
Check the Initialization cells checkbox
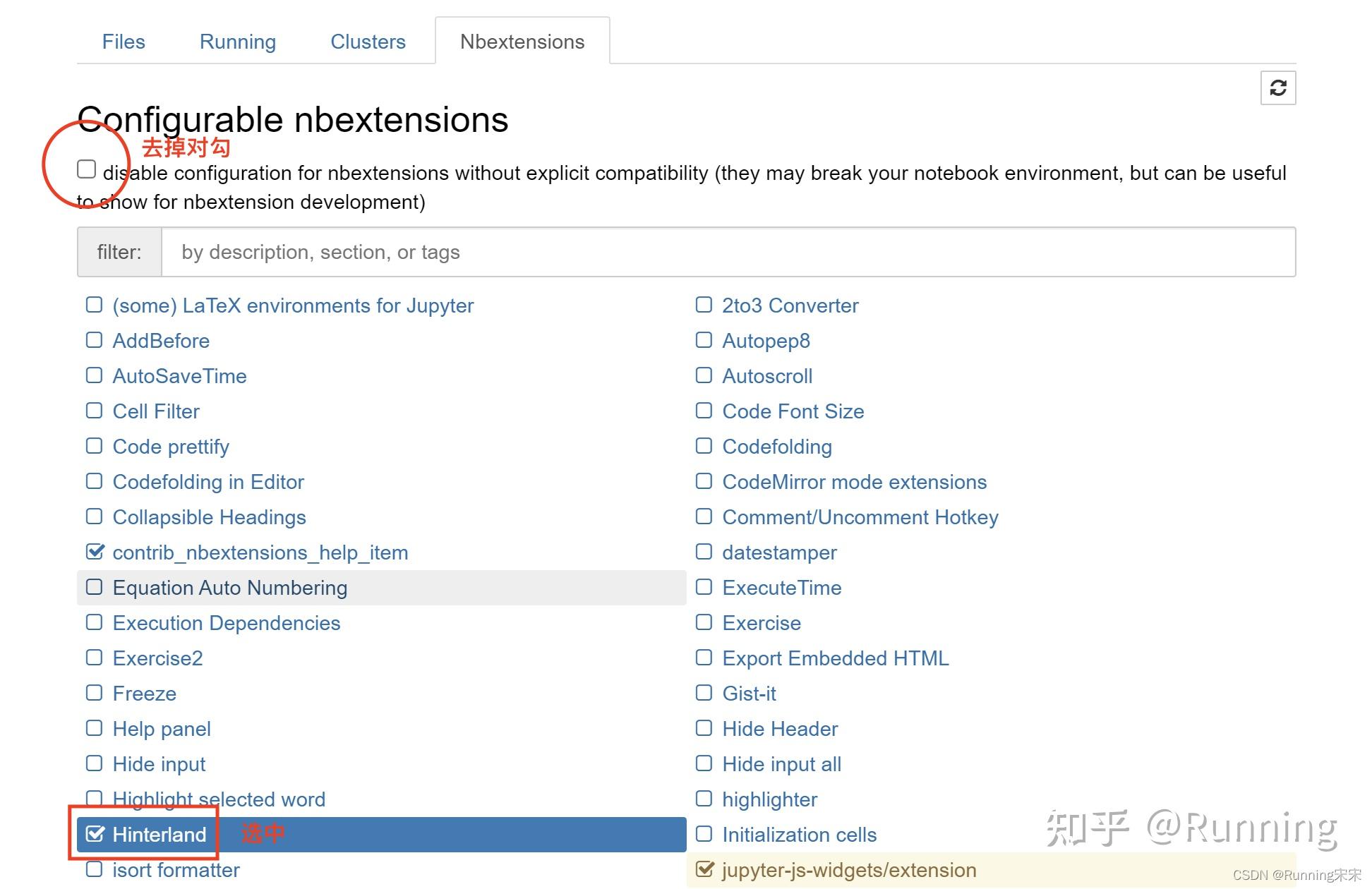pyautogui.click(x=704, y=834)
